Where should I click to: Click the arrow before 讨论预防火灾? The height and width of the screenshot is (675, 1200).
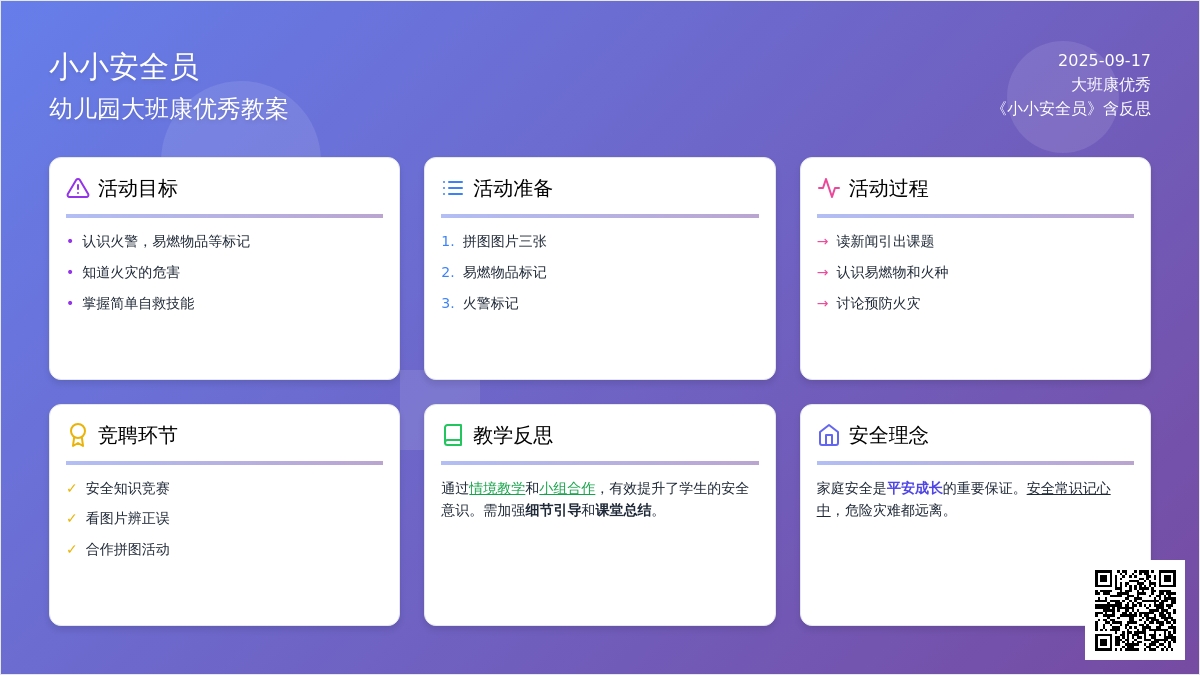822,303
